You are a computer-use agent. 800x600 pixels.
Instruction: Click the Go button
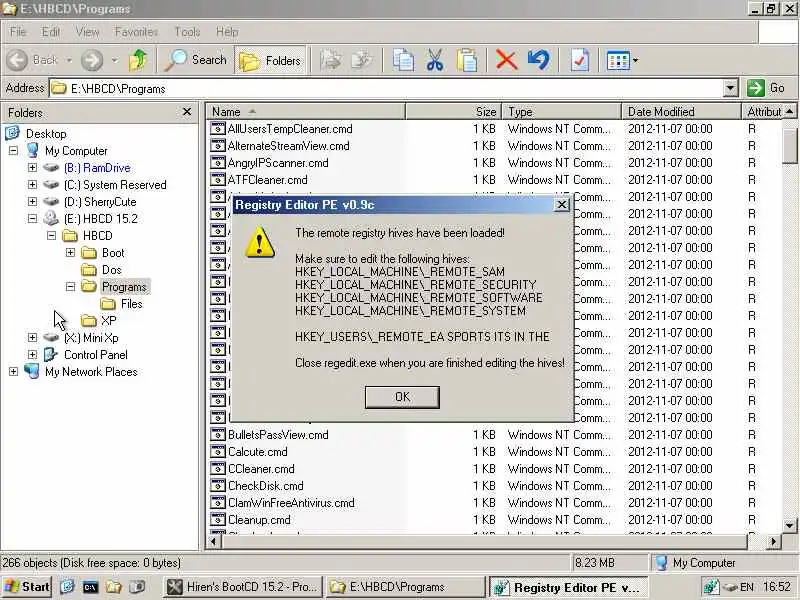[x=768, y=88]
